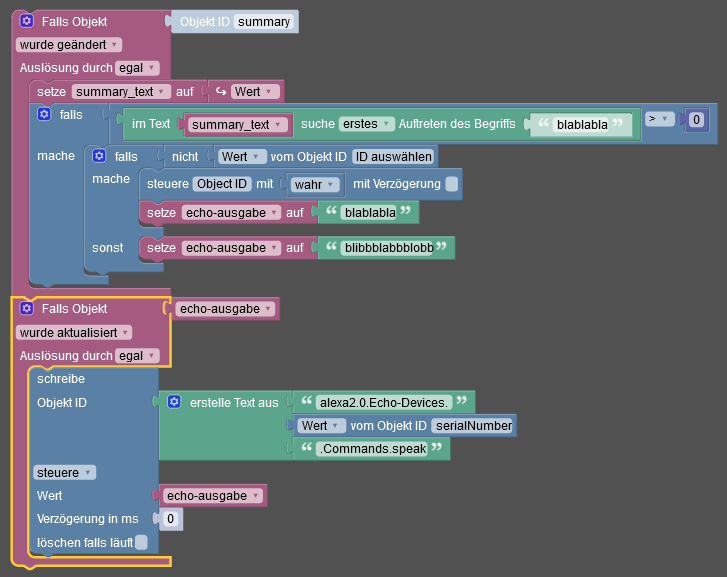Viewport: 727px width, 577px height.
Task: Open the wahr boolean dropdown
Action: (x=315, y=185)
